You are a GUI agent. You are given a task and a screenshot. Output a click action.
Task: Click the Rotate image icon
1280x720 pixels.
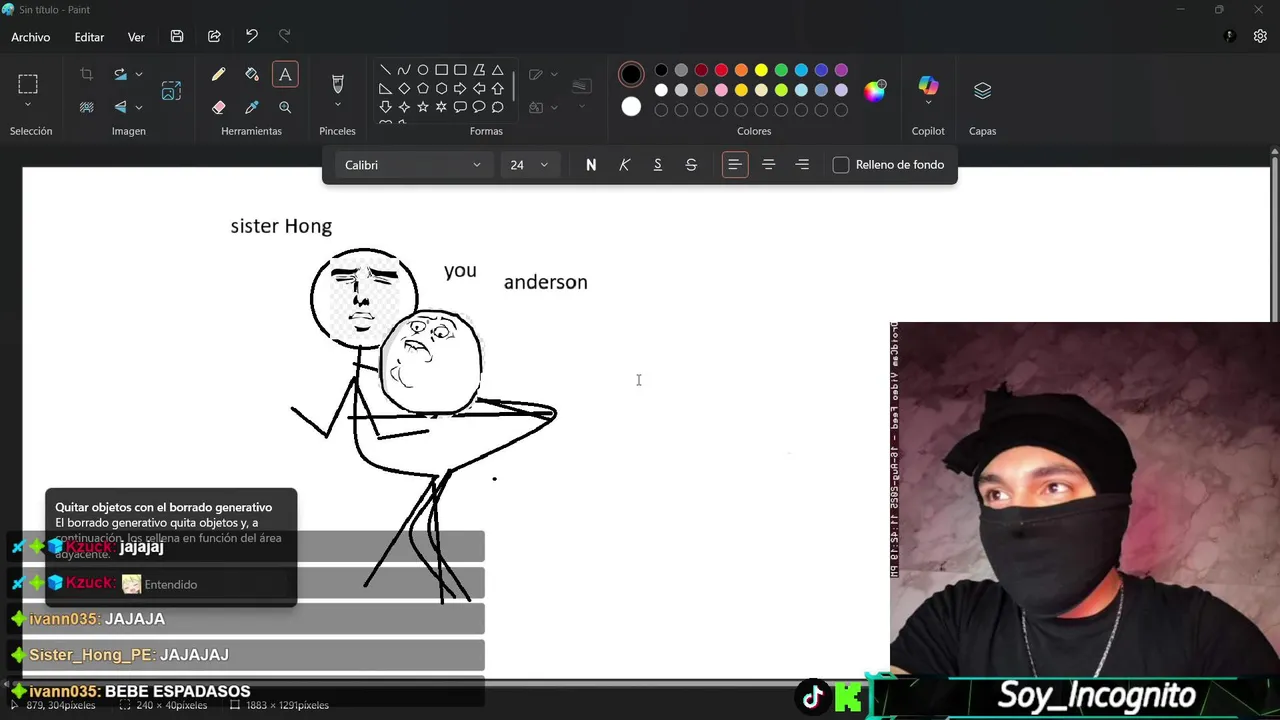tap(120, 74)
